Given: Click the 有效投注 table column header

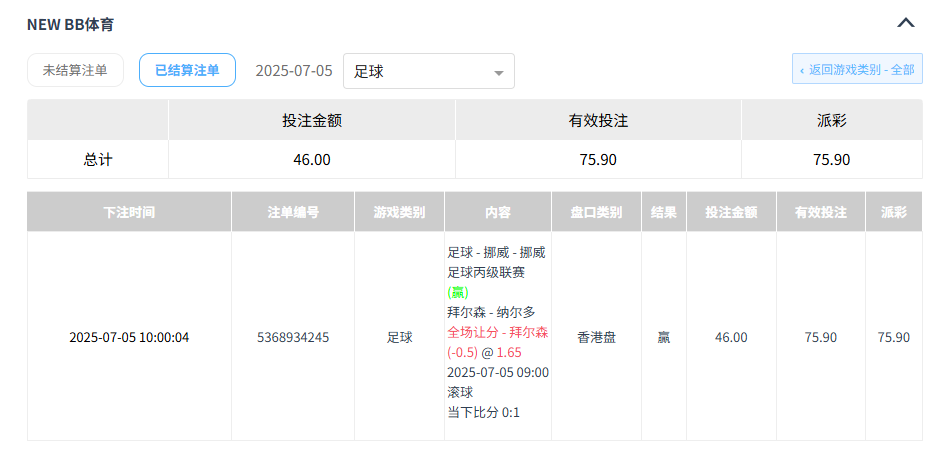Looking at the screenshot, I should point(821,212).
